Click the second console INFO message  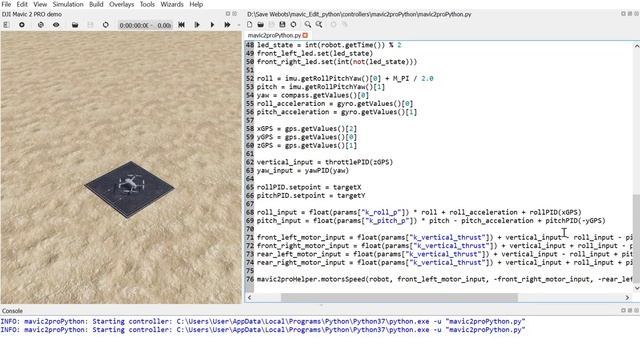coord(263,330)
